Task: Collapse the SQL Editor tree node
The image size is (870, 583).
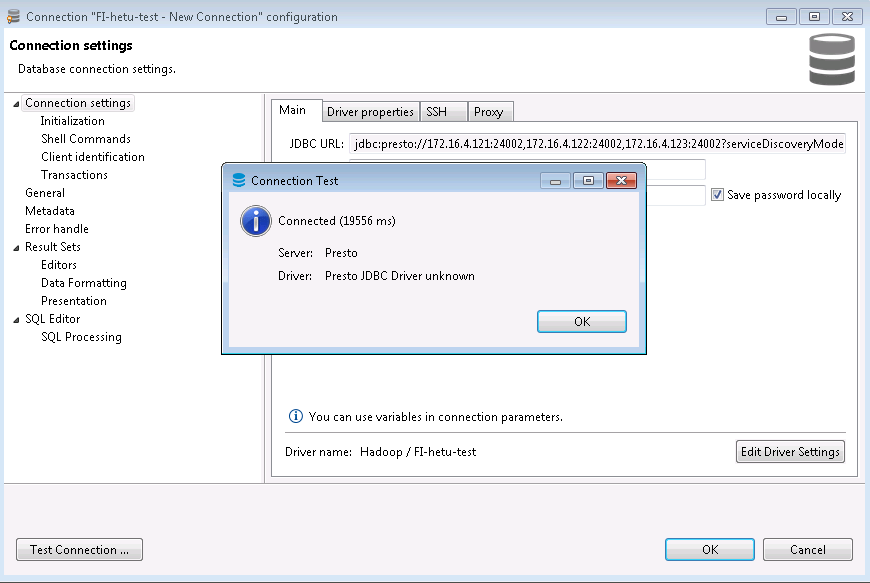Action: [x=16, y=320]
